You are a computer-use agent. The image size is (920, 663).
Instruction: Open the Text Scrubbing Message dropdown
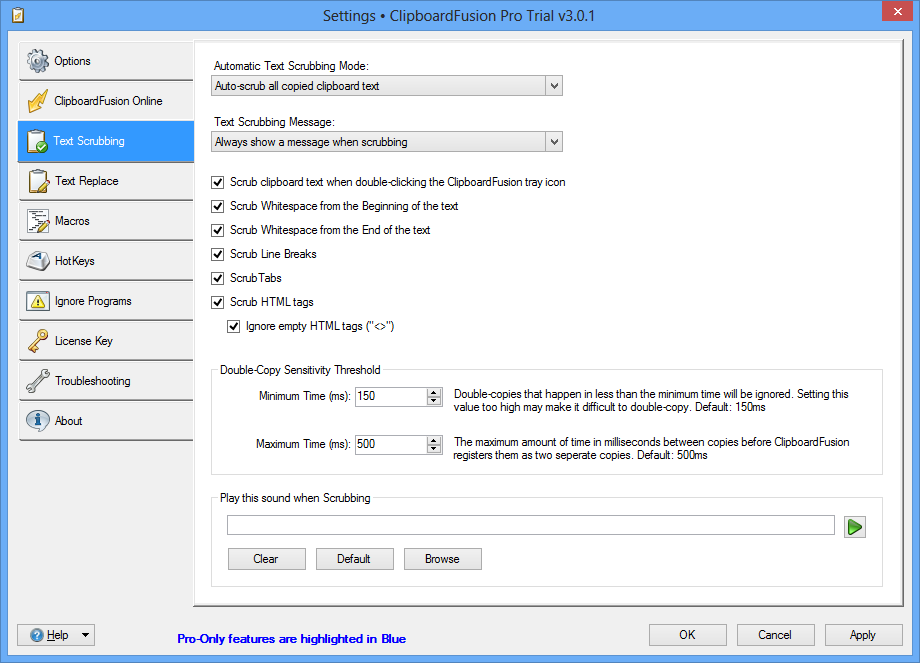[x=554, y=142]
